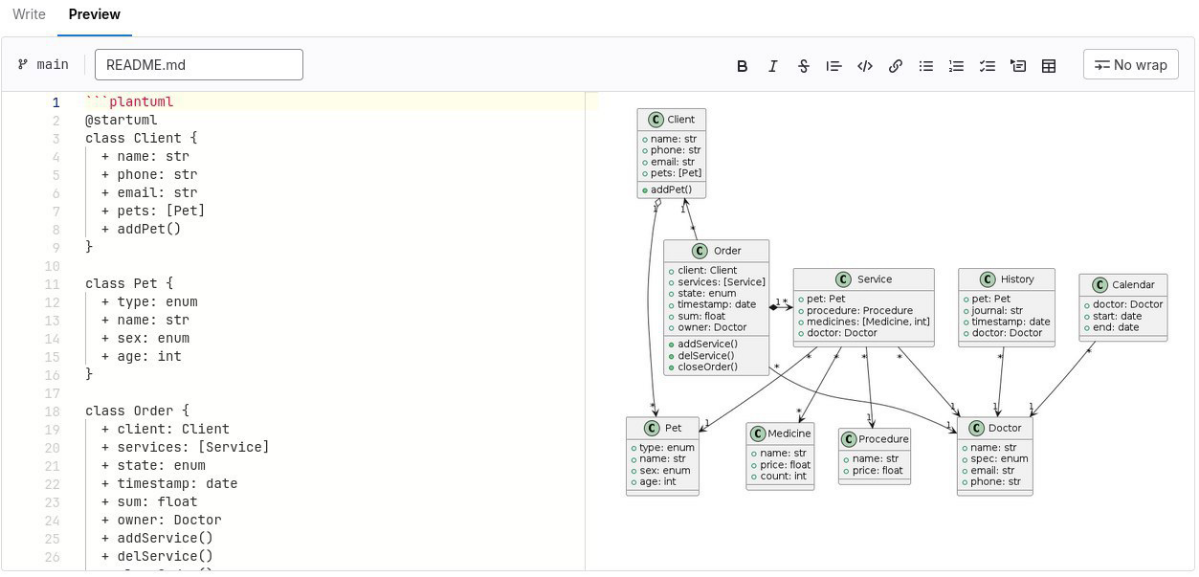The width and height of the screenshot is (1199, 577).
Task: Click the Pet class icon in the diagram
Action: 652,428
